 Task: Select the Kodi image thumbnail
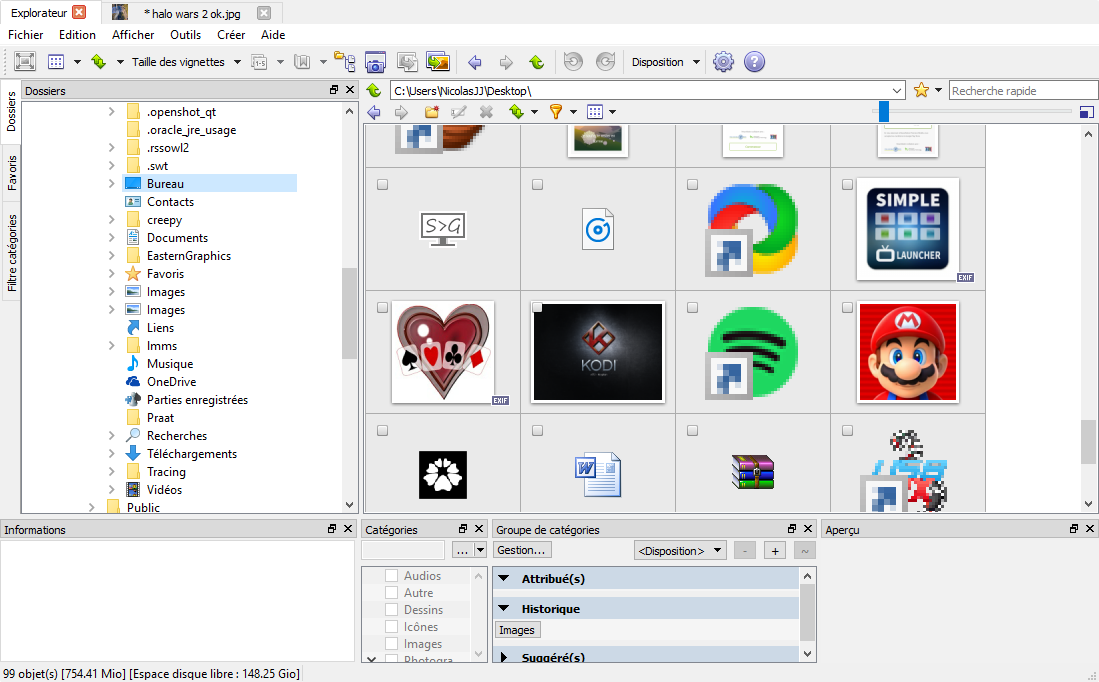(x=598, y=352)
